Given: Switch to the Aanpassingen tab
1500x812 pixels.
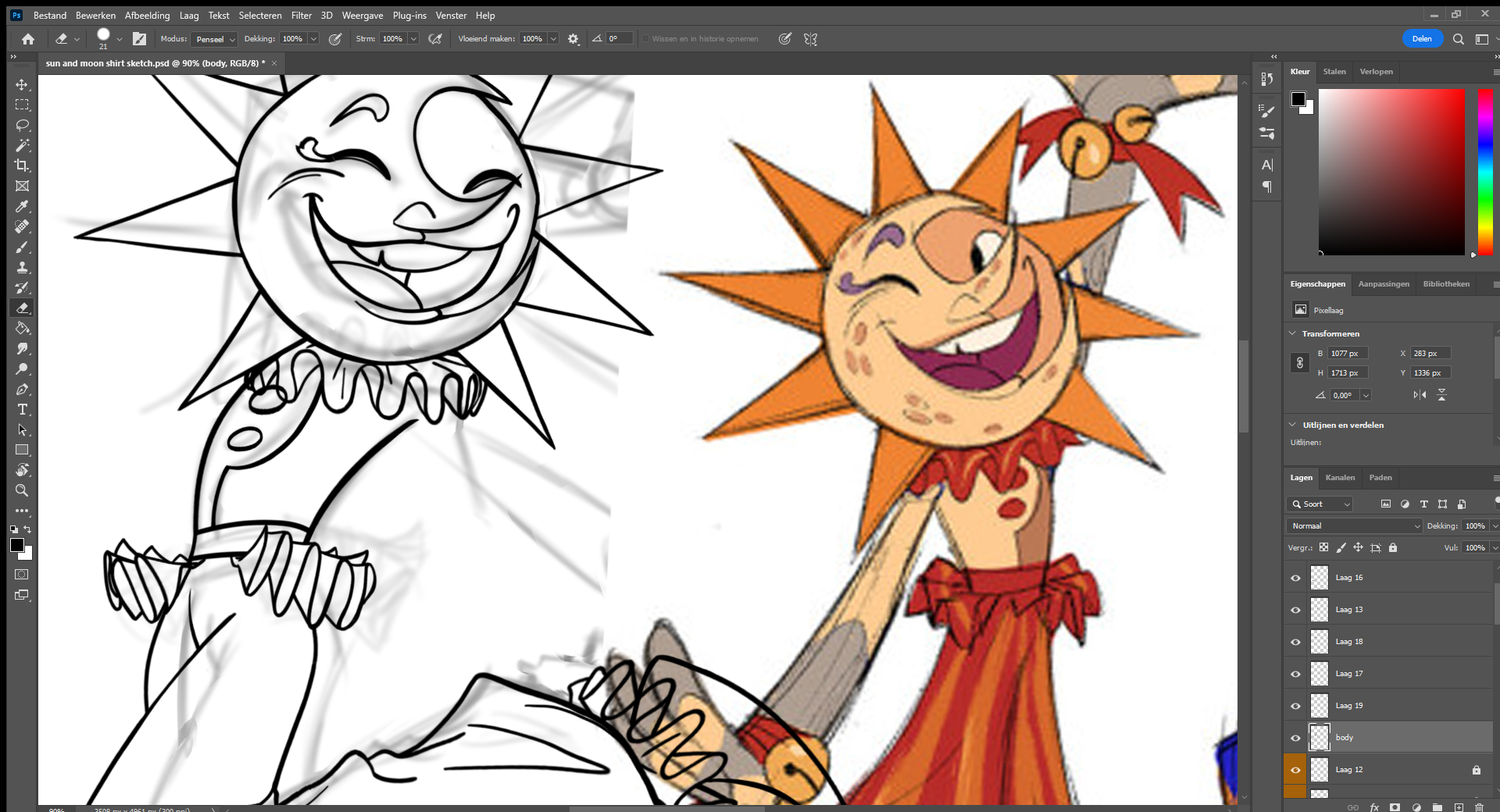Looking at the screenshot, I should [x=1384, y=284].
